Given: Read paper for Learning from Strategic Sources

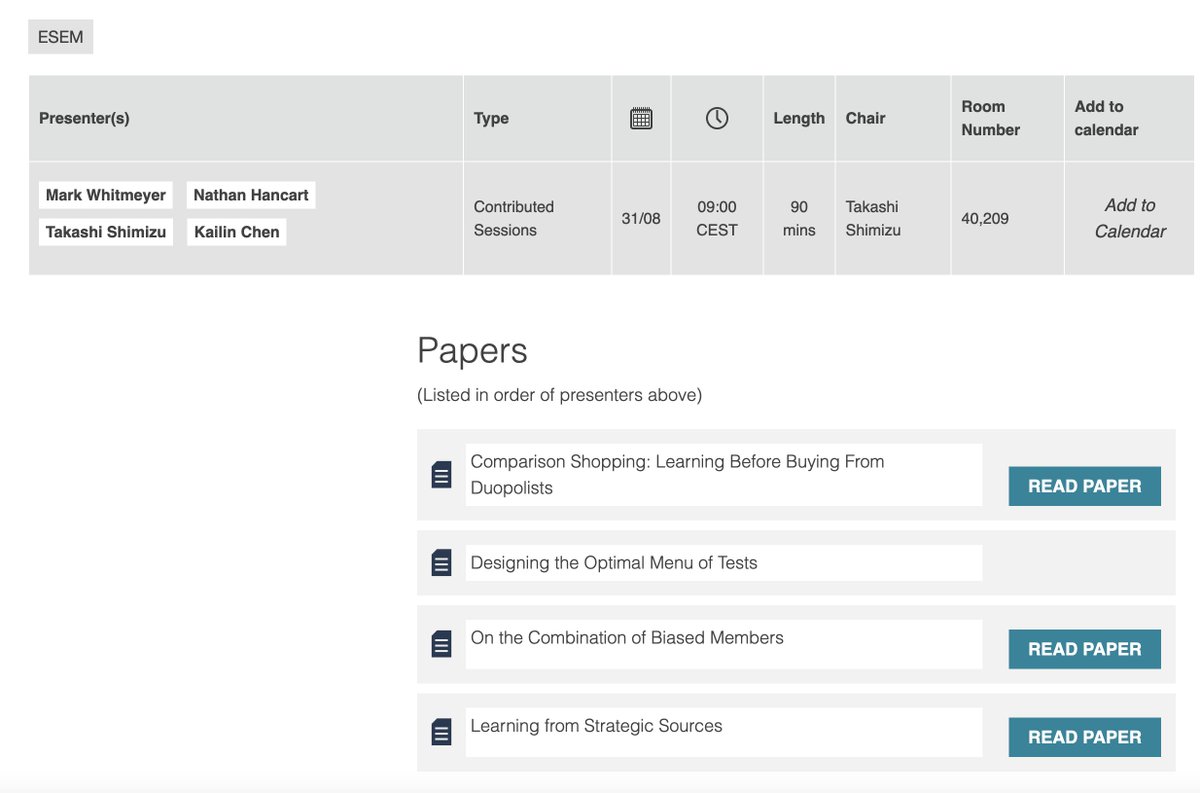Looking at the screenshot, I should [x=1085, y=737].
